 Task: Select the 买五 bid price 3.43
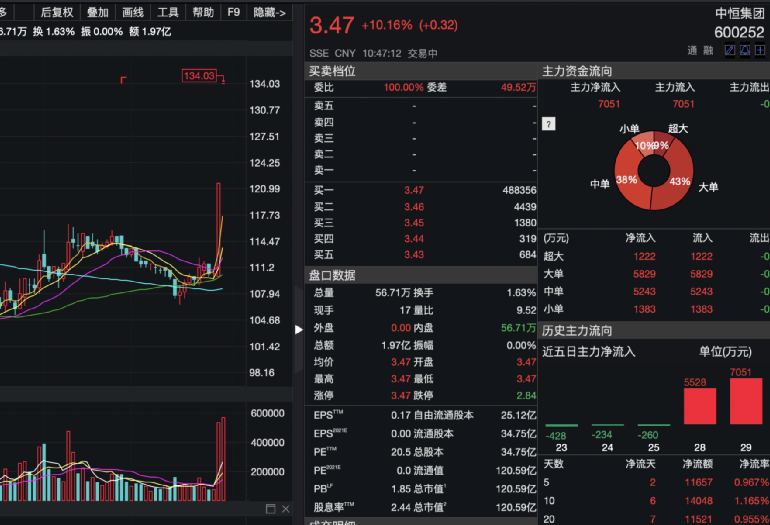[414, 254]
